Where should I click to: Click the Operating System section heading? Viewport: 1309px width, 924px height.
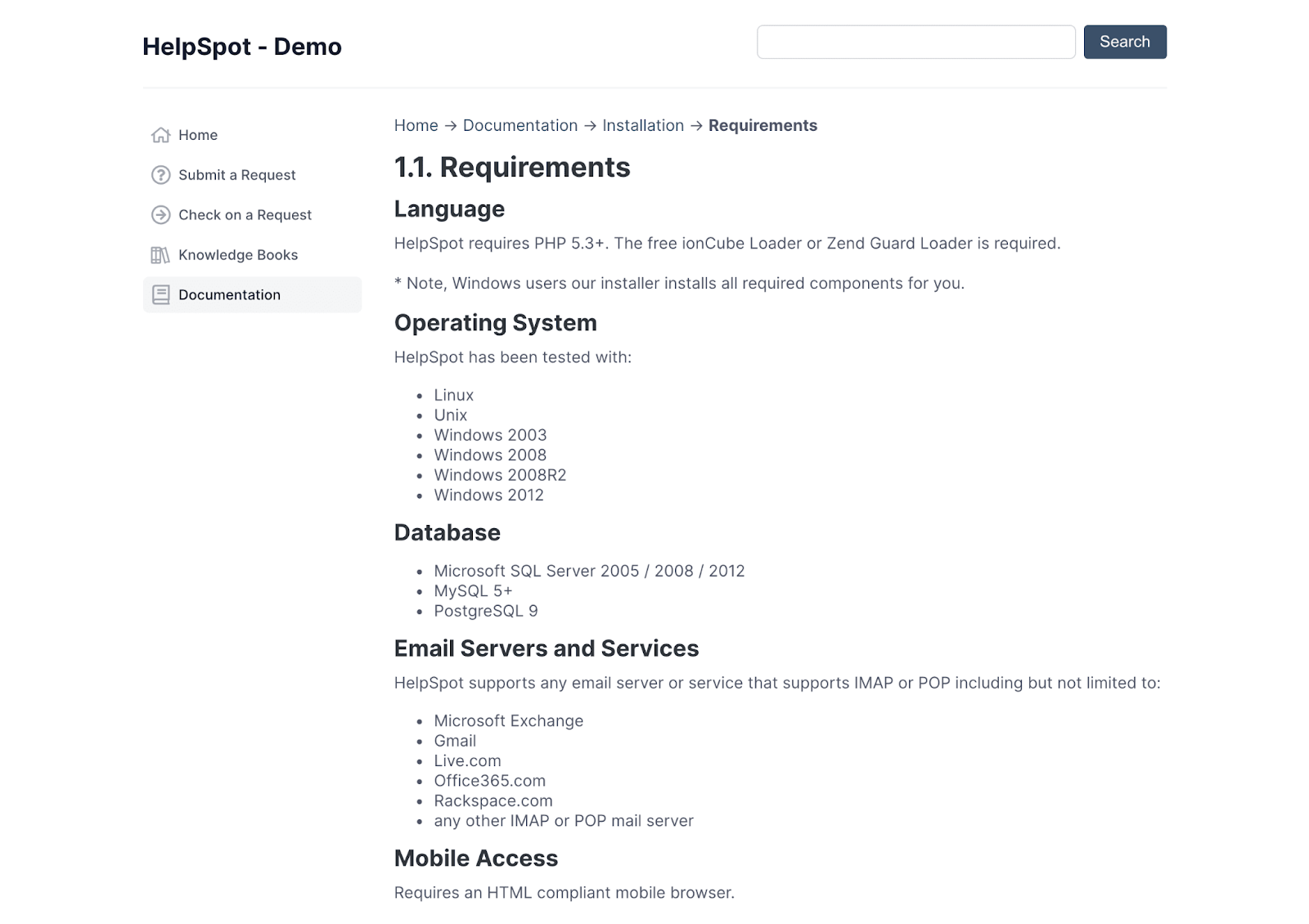point(495,323)
